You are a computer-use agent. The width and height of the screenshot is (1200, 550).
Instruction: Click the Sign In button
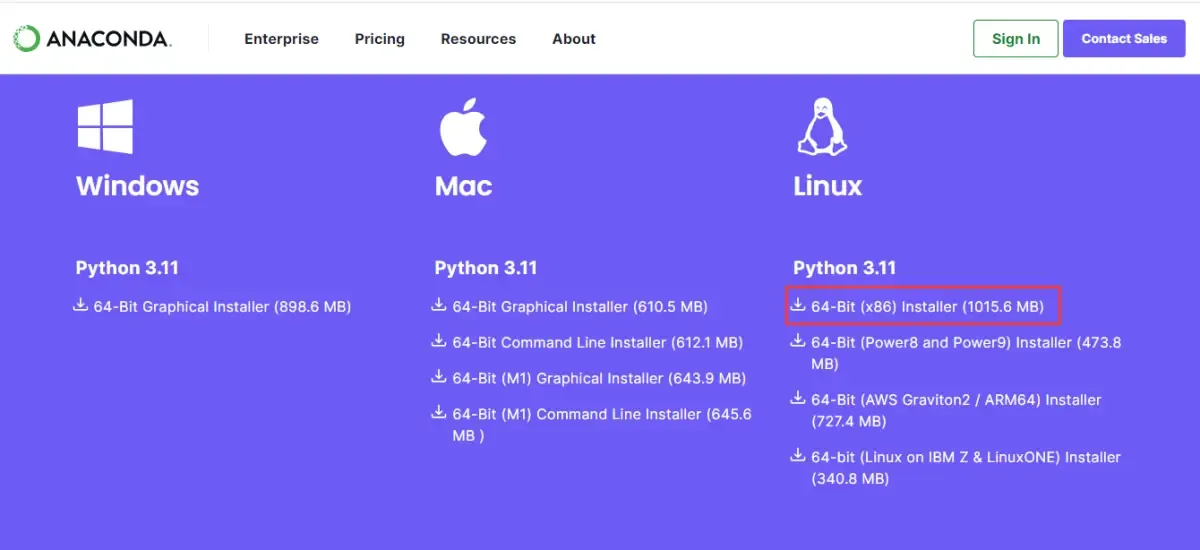coord(1015,39)
